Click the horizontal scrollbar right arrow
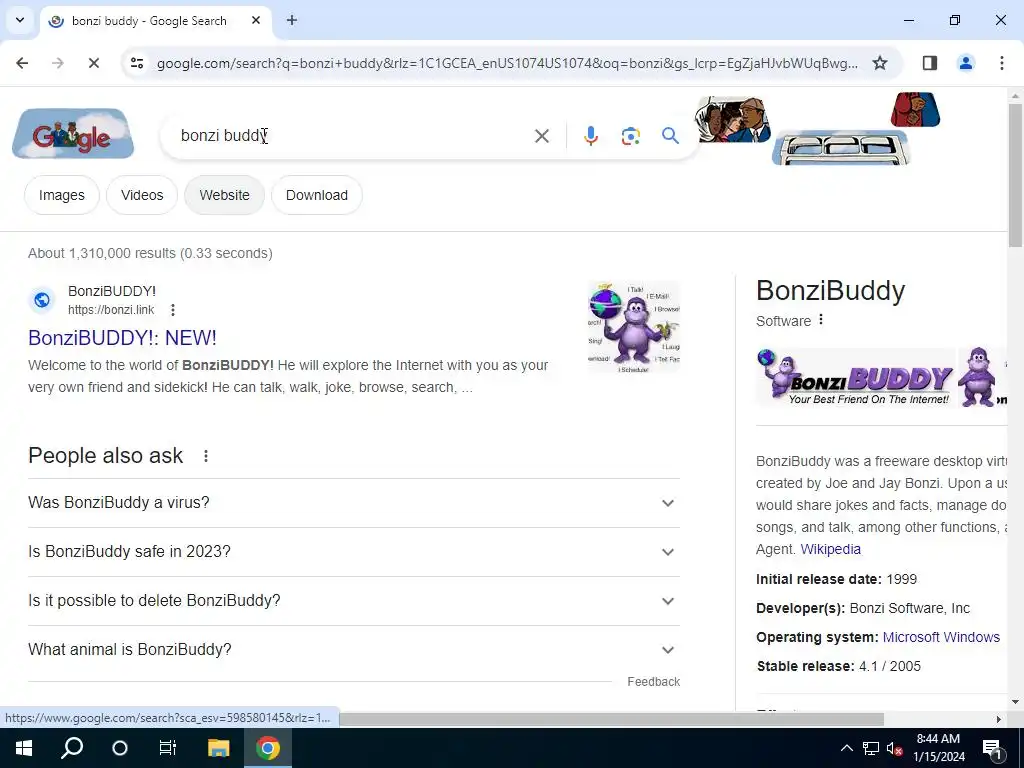Viewport: 1024px width, 768px height. coord(998,719)
